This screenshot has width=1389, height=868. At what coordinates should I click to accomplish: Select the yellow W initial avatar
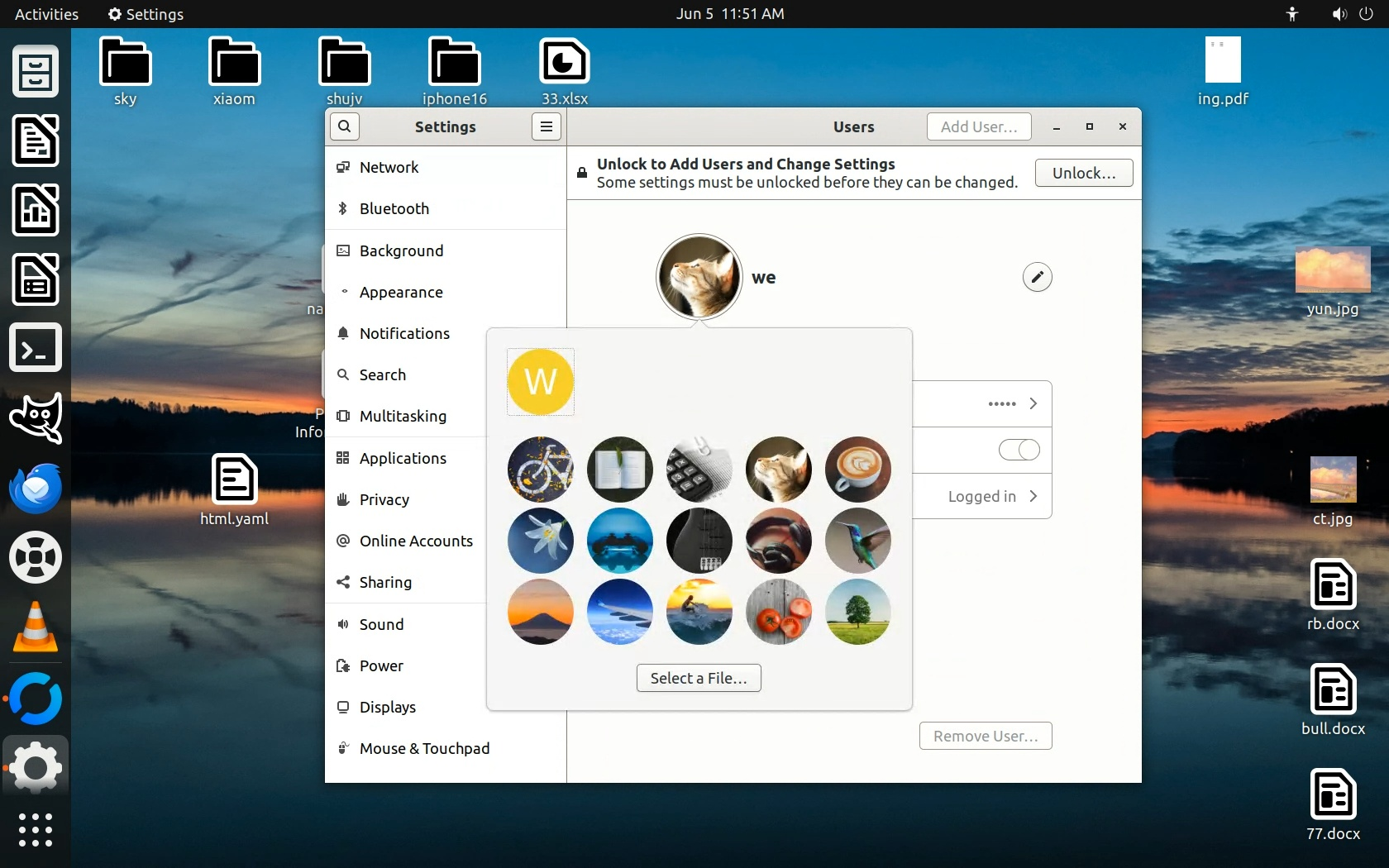541,382
